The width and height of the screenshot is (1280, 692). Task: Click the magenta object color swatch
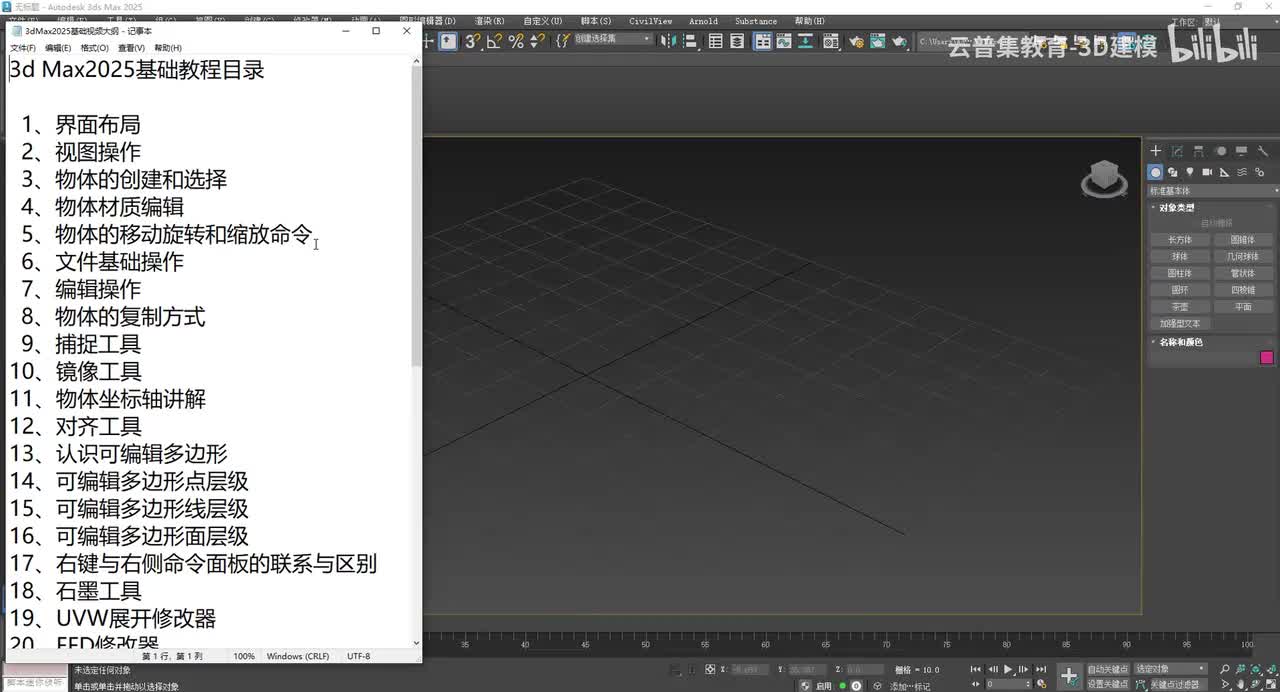point(1267,358)
